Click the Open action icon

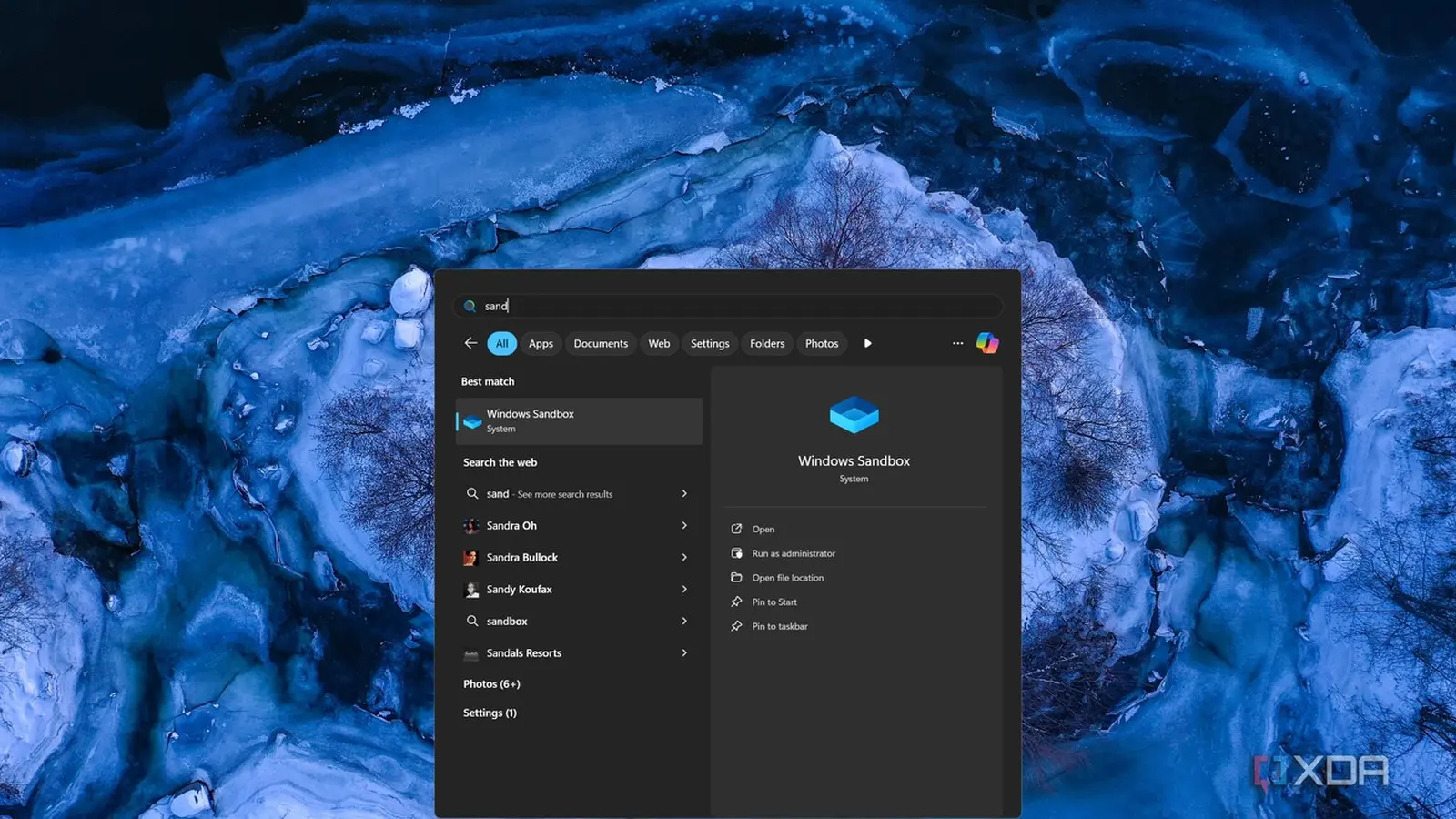point(736,529)
